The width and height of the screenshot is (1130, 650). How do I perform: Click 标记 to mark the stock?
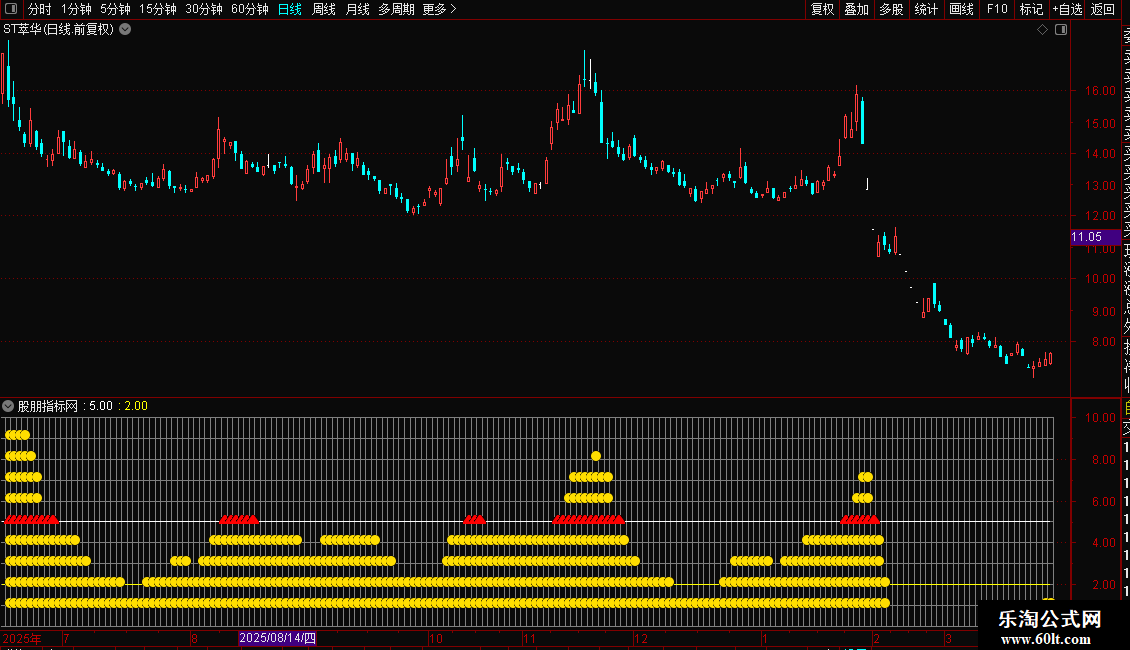pos(1031,9)
